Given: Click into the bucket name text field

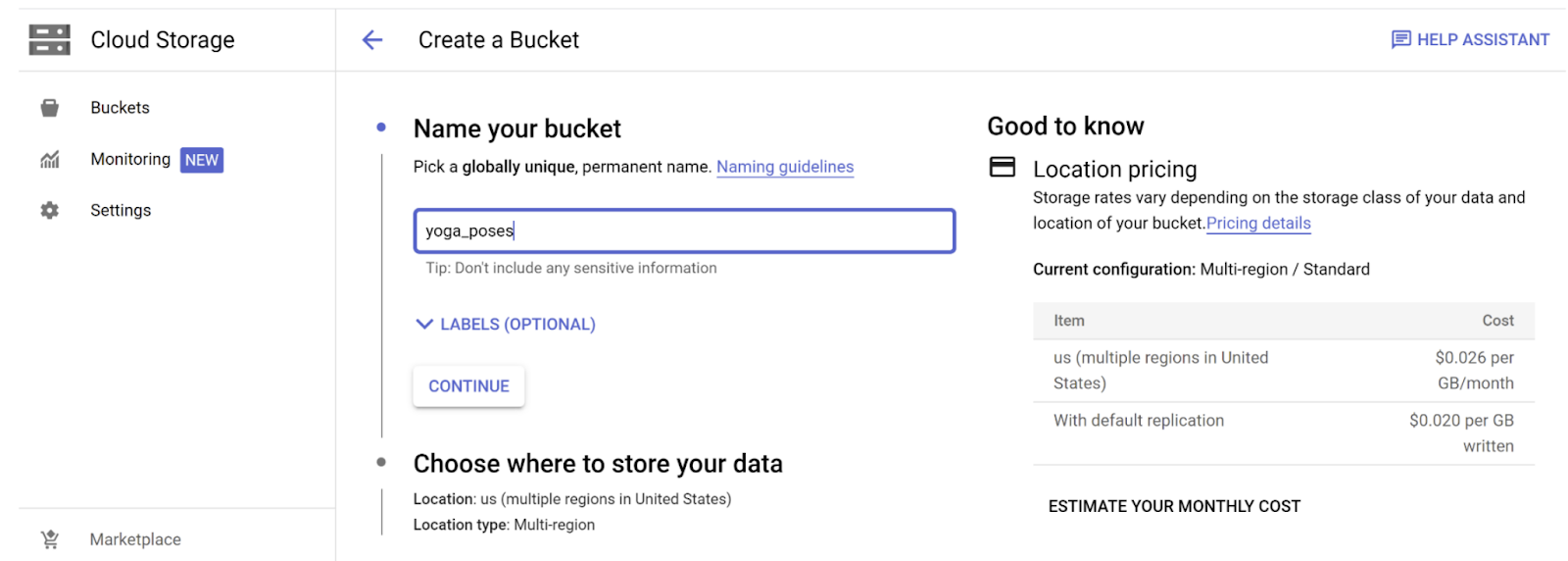Looking at the screenshot, I should click(x=683, y=231).
